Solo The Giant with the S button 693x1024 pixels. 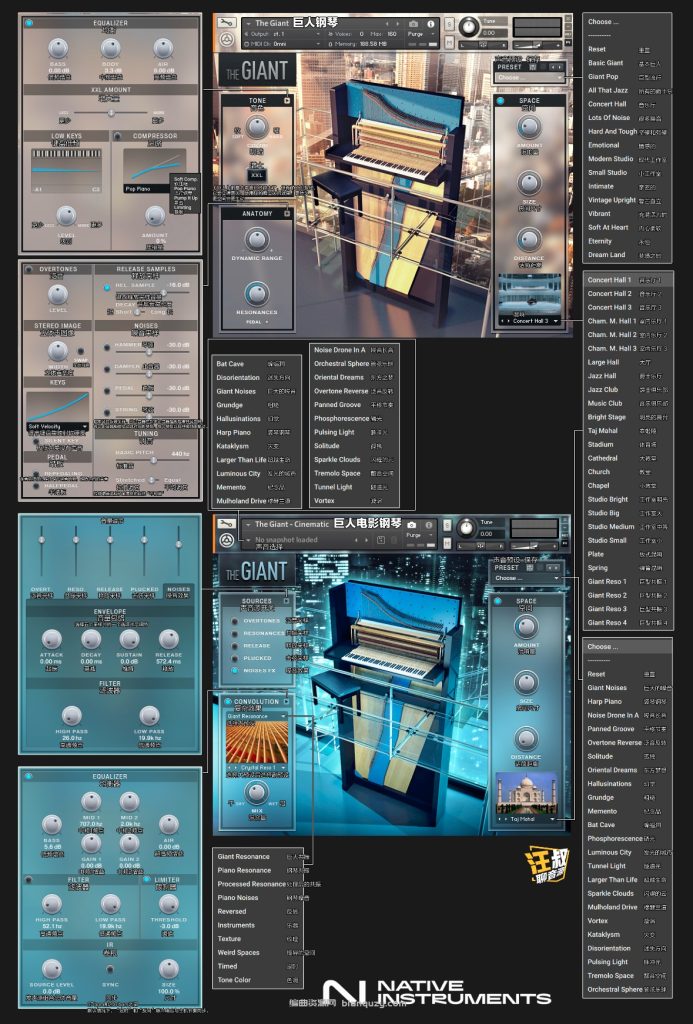[449, 24]
